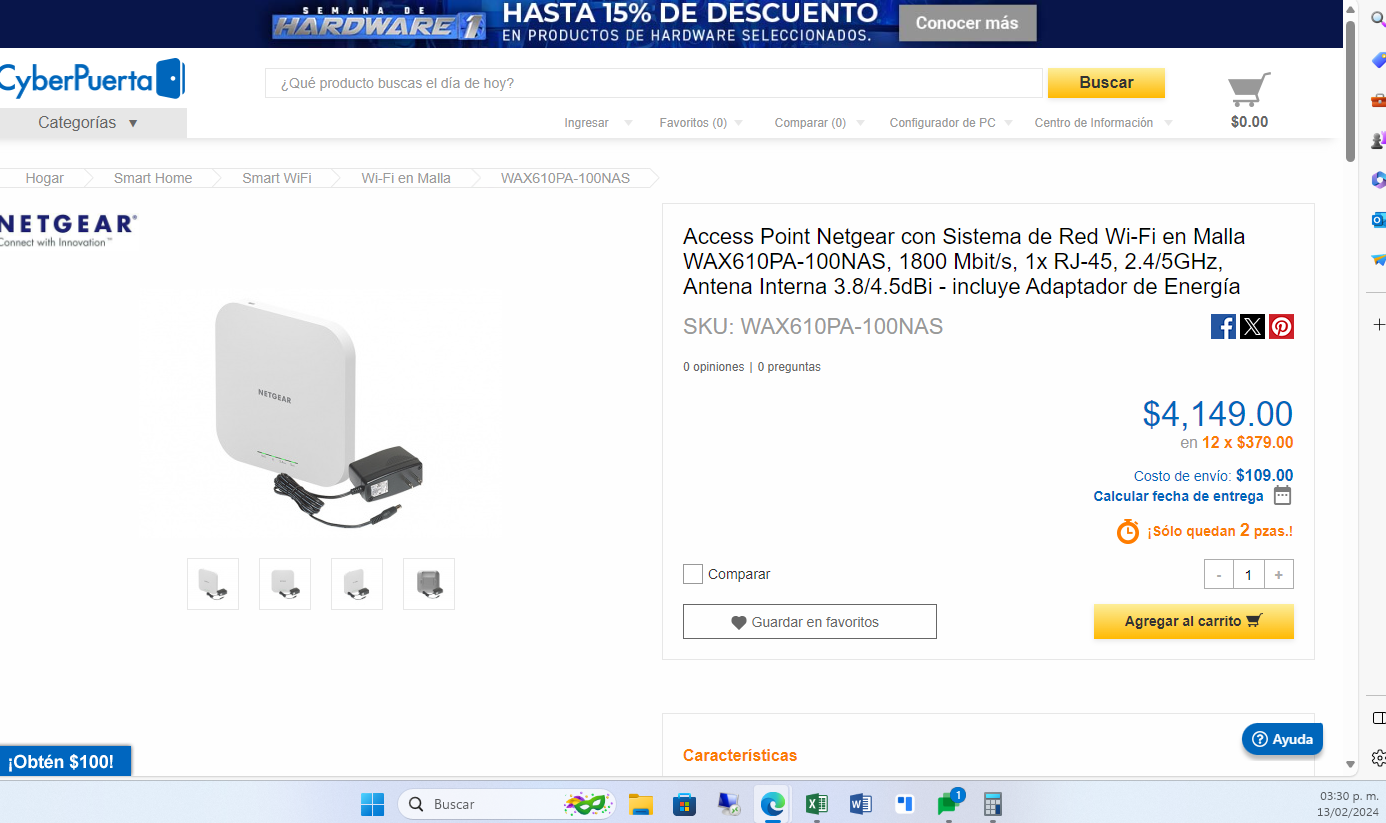Open 0 preguntas link

click(789, 367)
